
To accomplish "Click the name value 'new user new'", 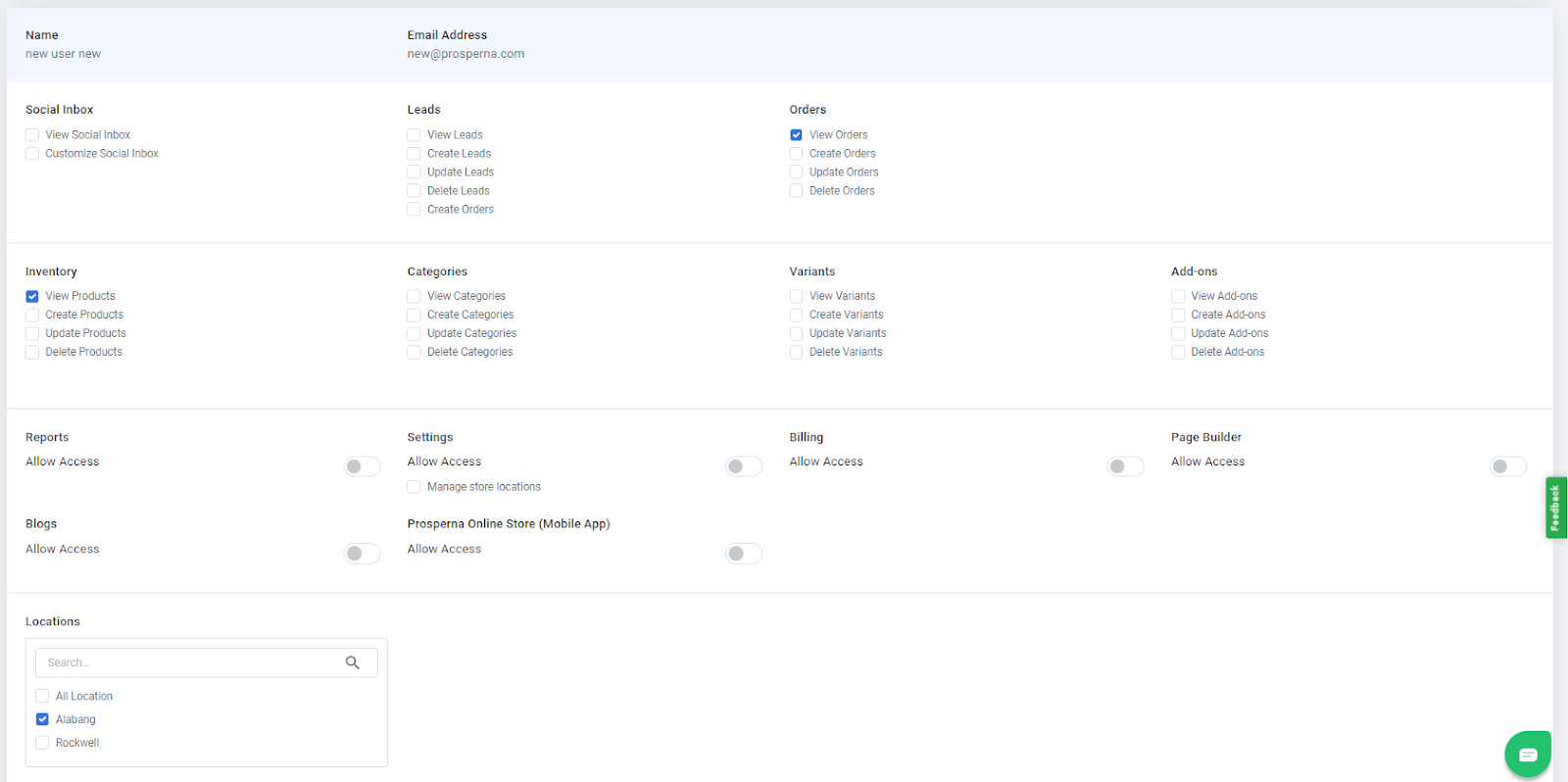I will (x=63, y=54).
